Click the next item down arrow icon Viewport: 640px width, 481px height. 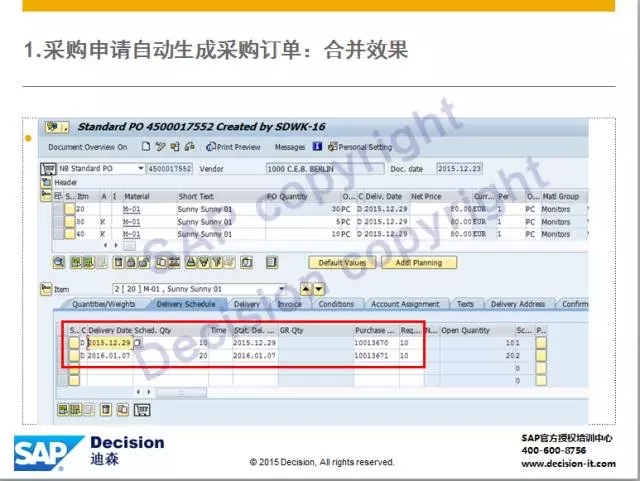click(319, 290)
